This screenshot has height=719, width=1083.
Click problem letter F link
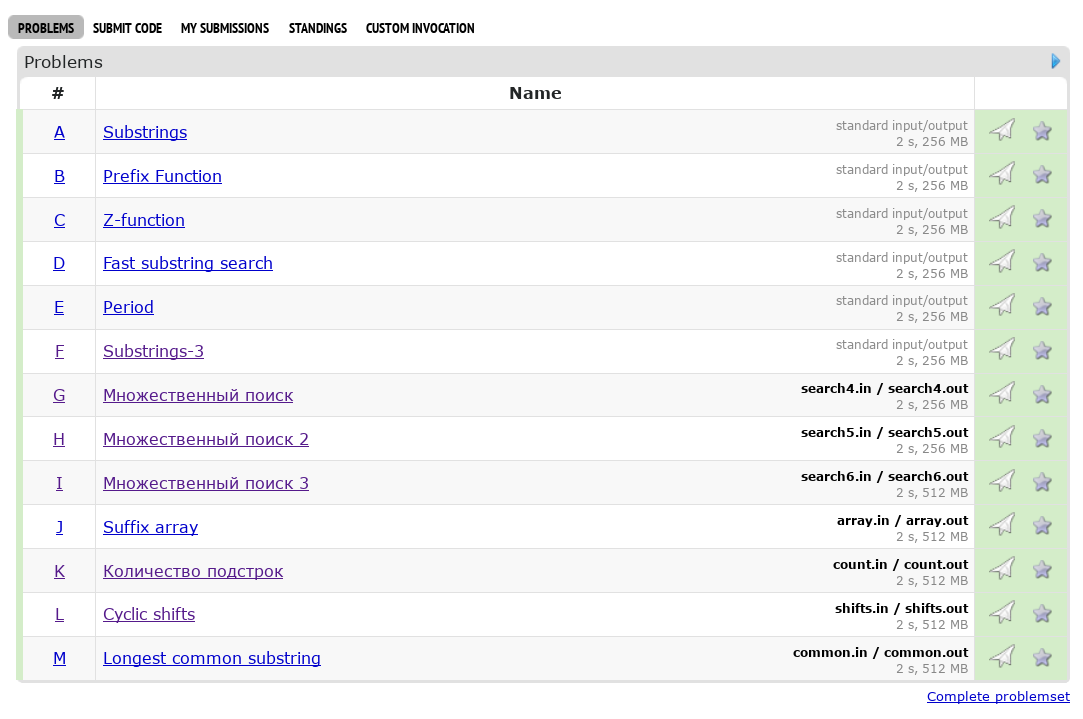click(x=59, y=351)
